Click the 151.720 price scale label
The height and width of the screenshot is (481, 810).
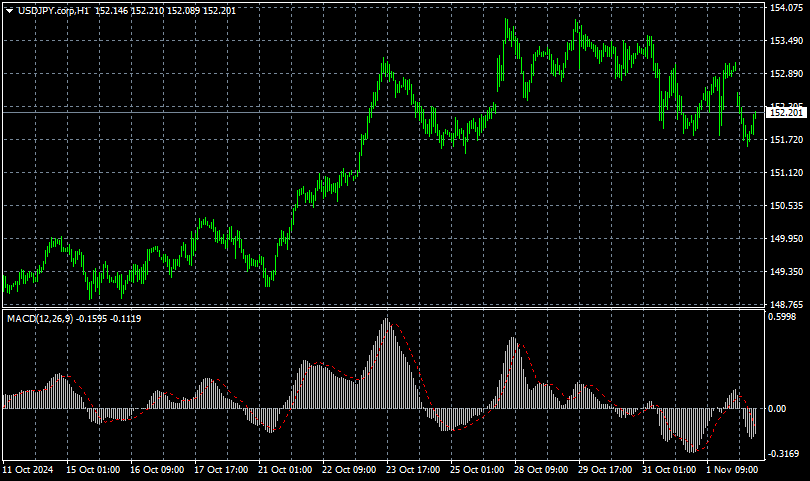click(x=786, y=140)
